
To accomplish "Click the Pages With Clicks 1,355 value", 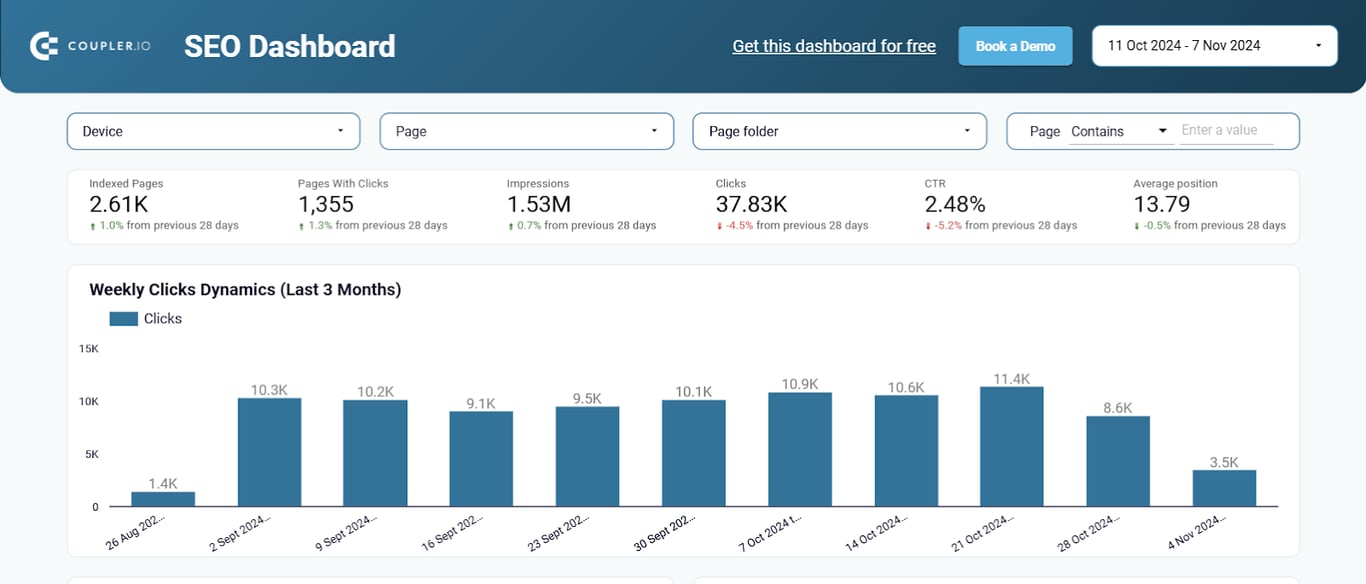I will point(326,204).
